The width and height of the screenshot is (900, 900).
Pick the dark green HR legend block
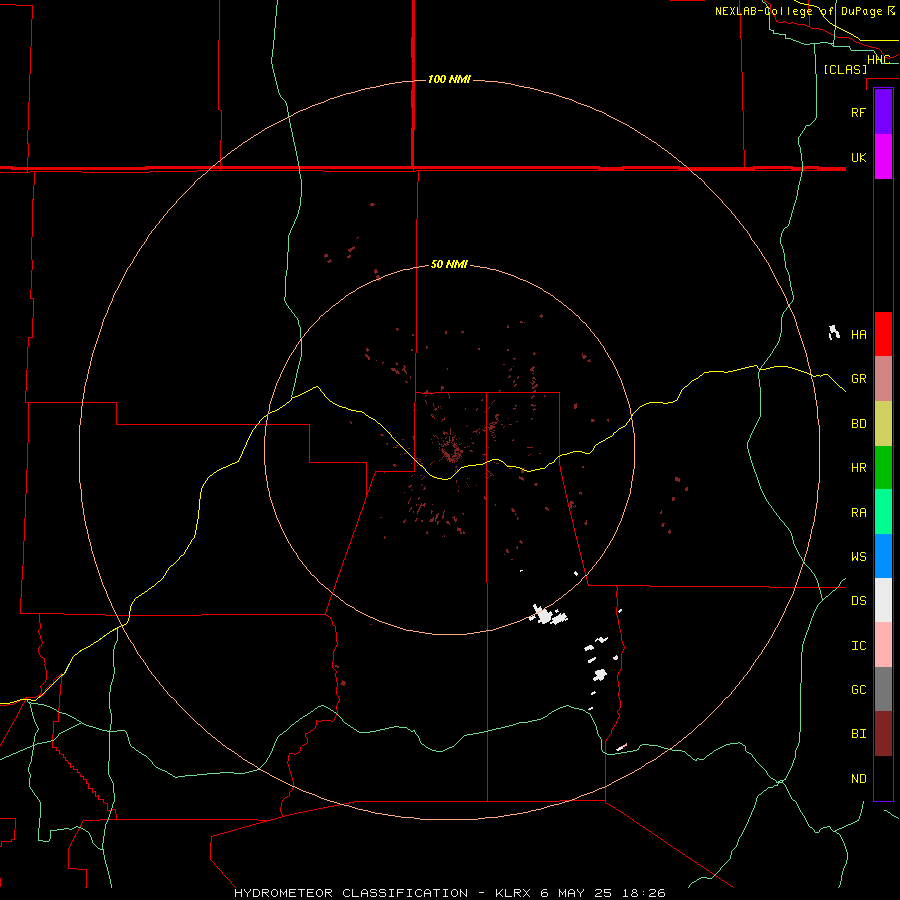tap(883, 468)
